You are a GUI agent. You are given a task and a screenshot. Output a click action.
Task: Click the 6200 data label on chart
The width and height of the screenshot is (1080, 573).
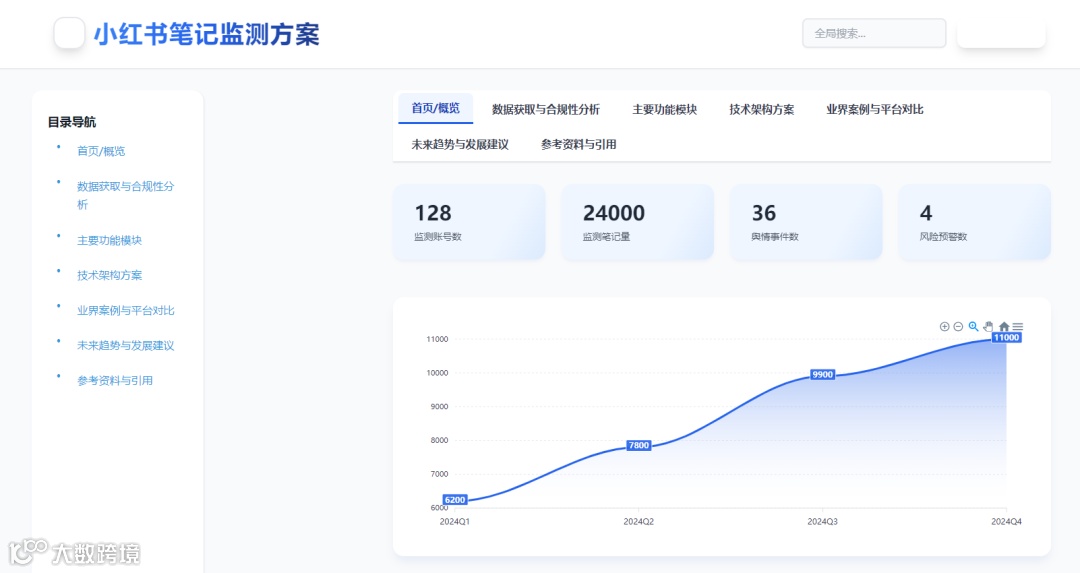coord(455,500)
